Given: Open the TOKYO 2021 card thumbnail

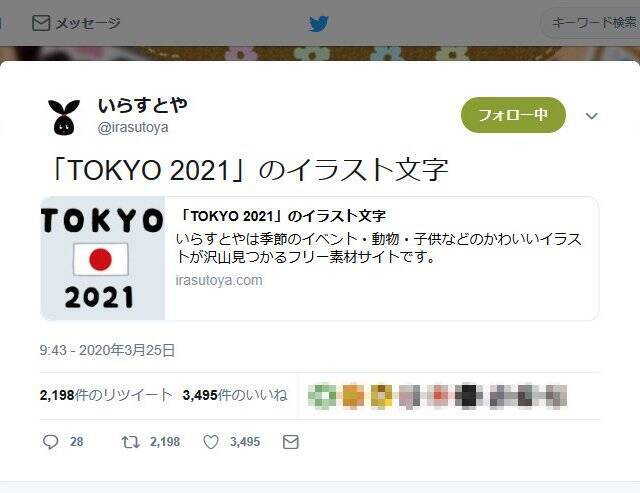Looking at the screenshot, I should click(103, 258).
